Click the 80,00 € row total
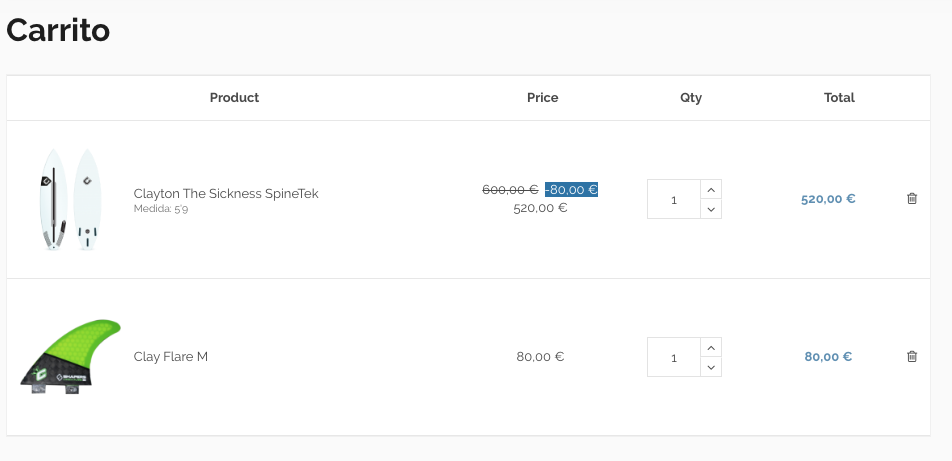Viewport: 952px width, 461px height. (827, 356)
